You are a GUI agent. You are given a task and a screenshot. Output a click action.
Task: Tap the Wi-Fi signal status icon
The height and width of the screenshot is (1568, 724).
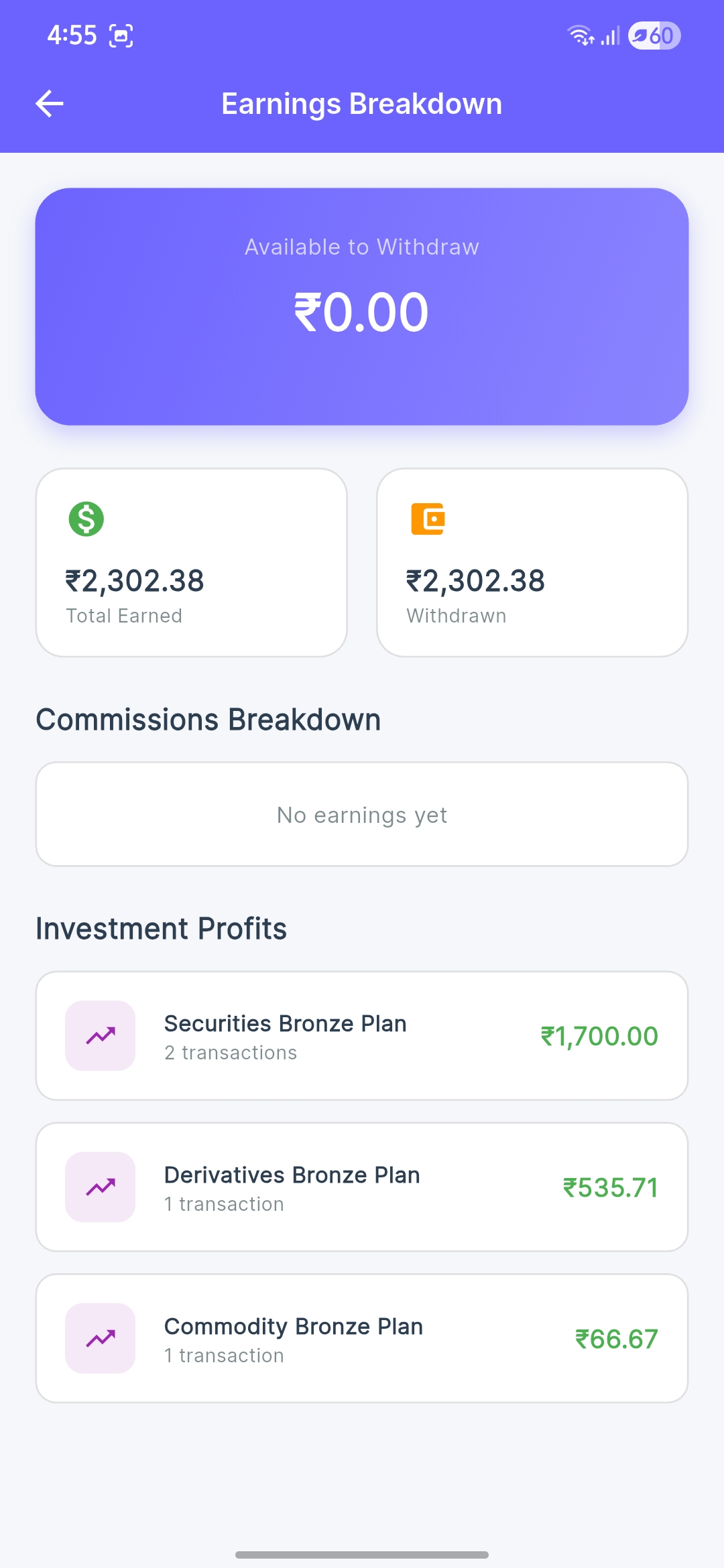pos(581,36)
